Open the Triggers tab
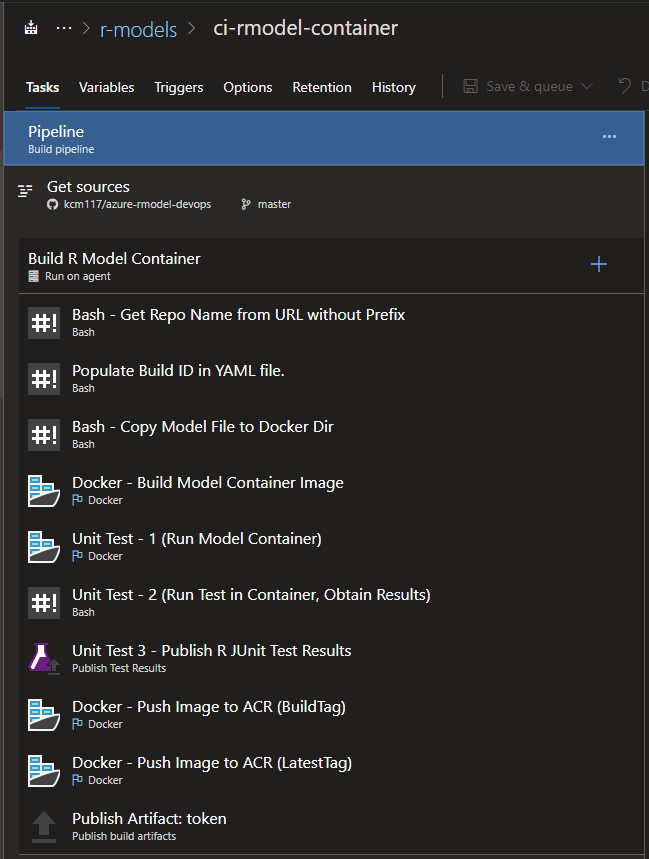The width and height of the screenshot is (649, 859). 179,87
